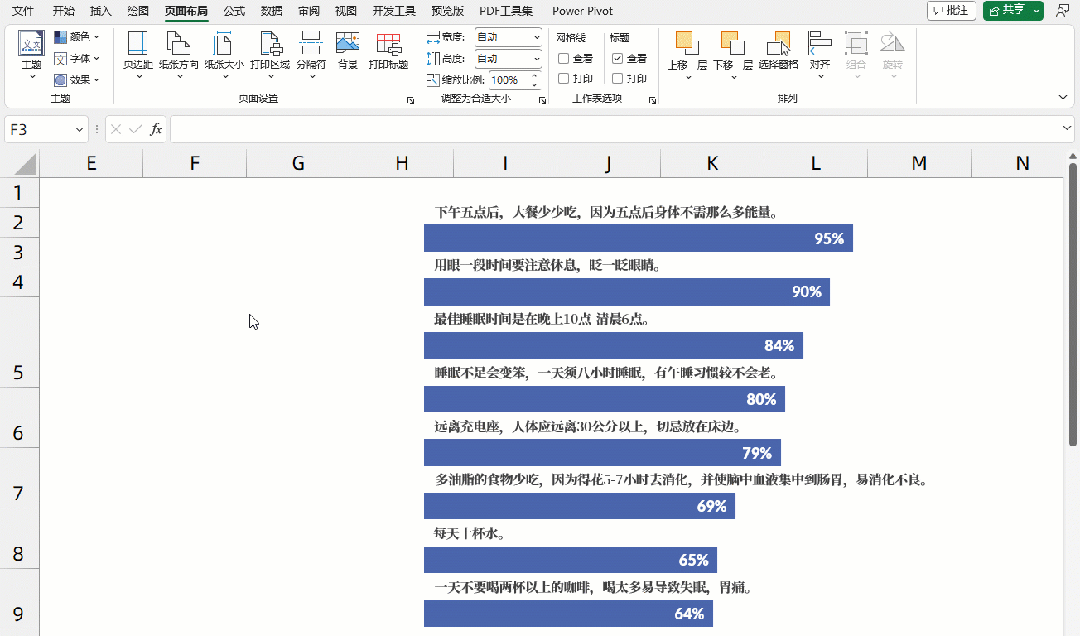Viewport: 1080px width, 636px height.
Task: Switch to the 视图 (View) tab
Action: coord(346,11)
